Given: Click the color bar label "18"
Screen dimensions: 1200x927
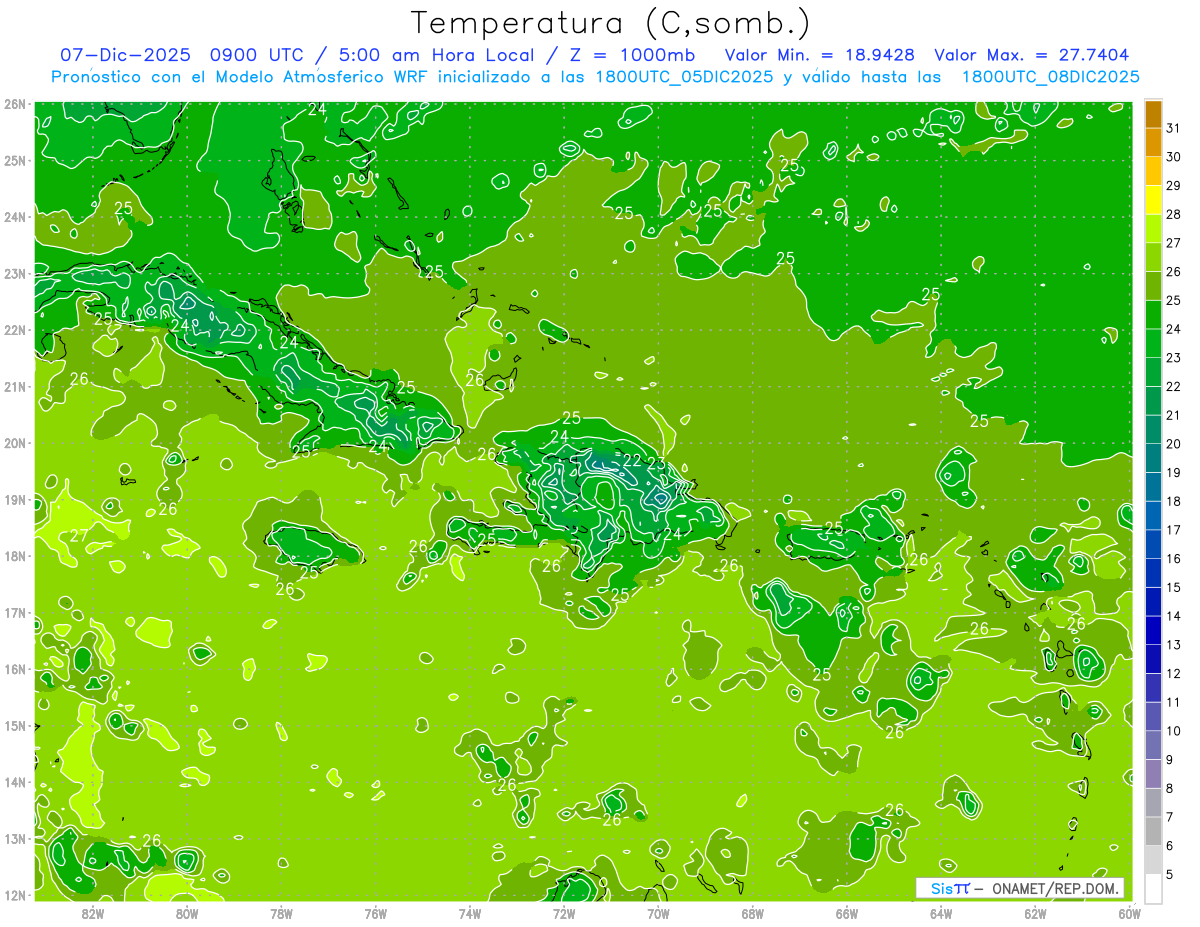Looking at the screenshot, I should 1173,501.
